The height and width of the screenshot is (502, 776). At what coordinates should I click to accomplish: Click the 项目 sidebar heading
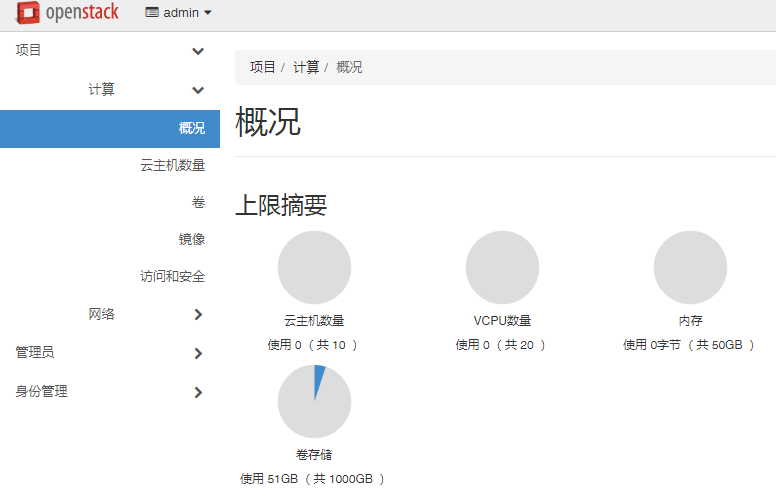pyautogui.click(x=28, y=50)
